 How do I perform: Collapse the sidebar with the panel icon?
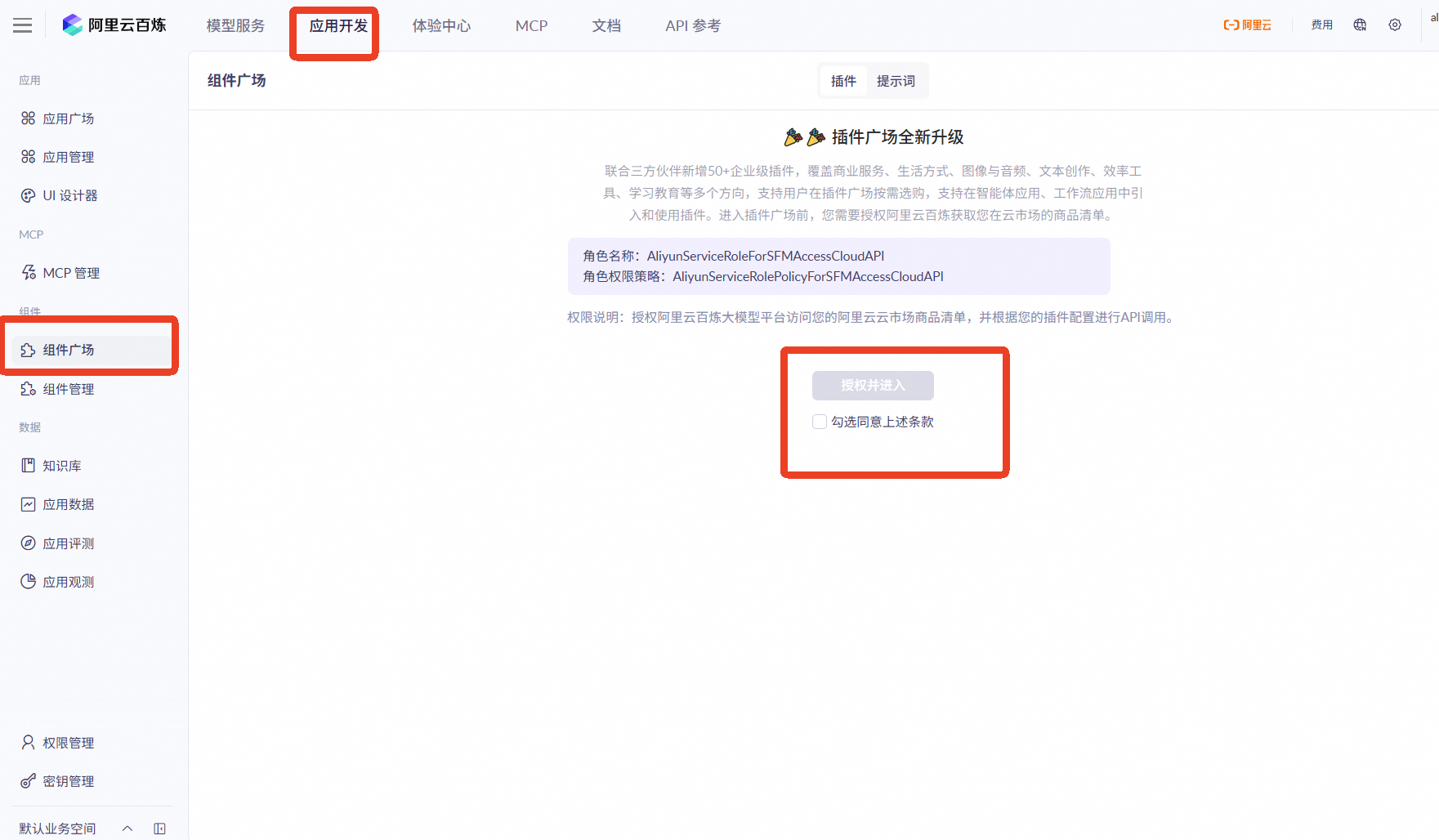pos(160,829)
